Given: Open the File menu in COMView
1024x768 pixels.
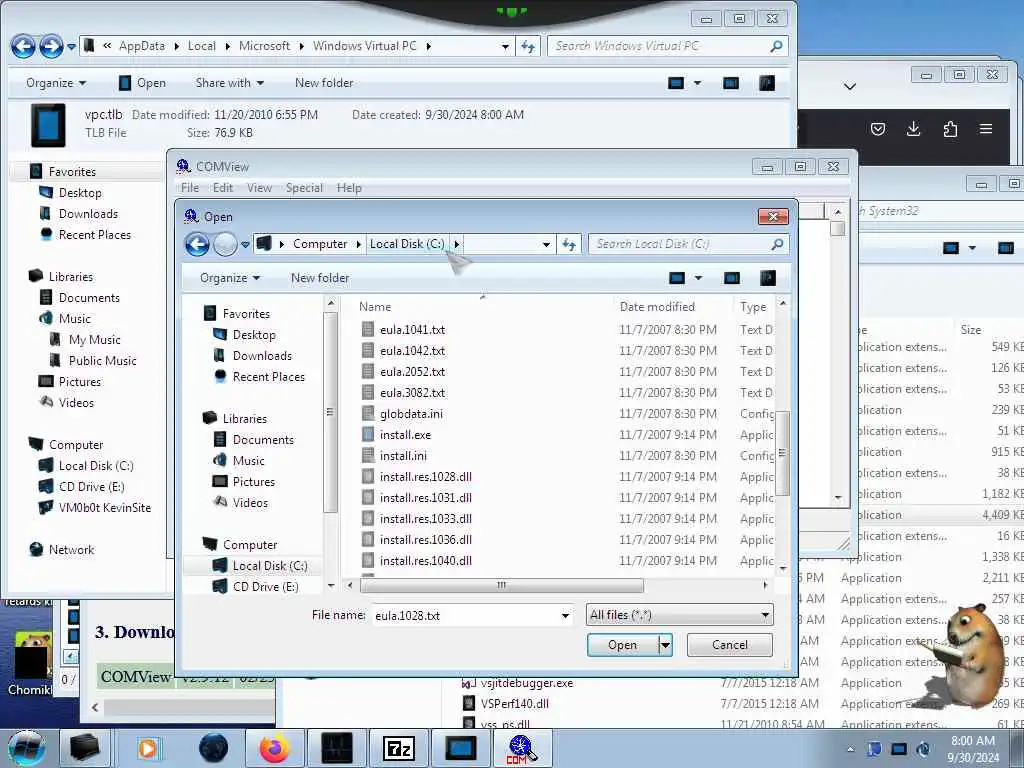Looking at the screenshot, I should (x=190, y=188).
